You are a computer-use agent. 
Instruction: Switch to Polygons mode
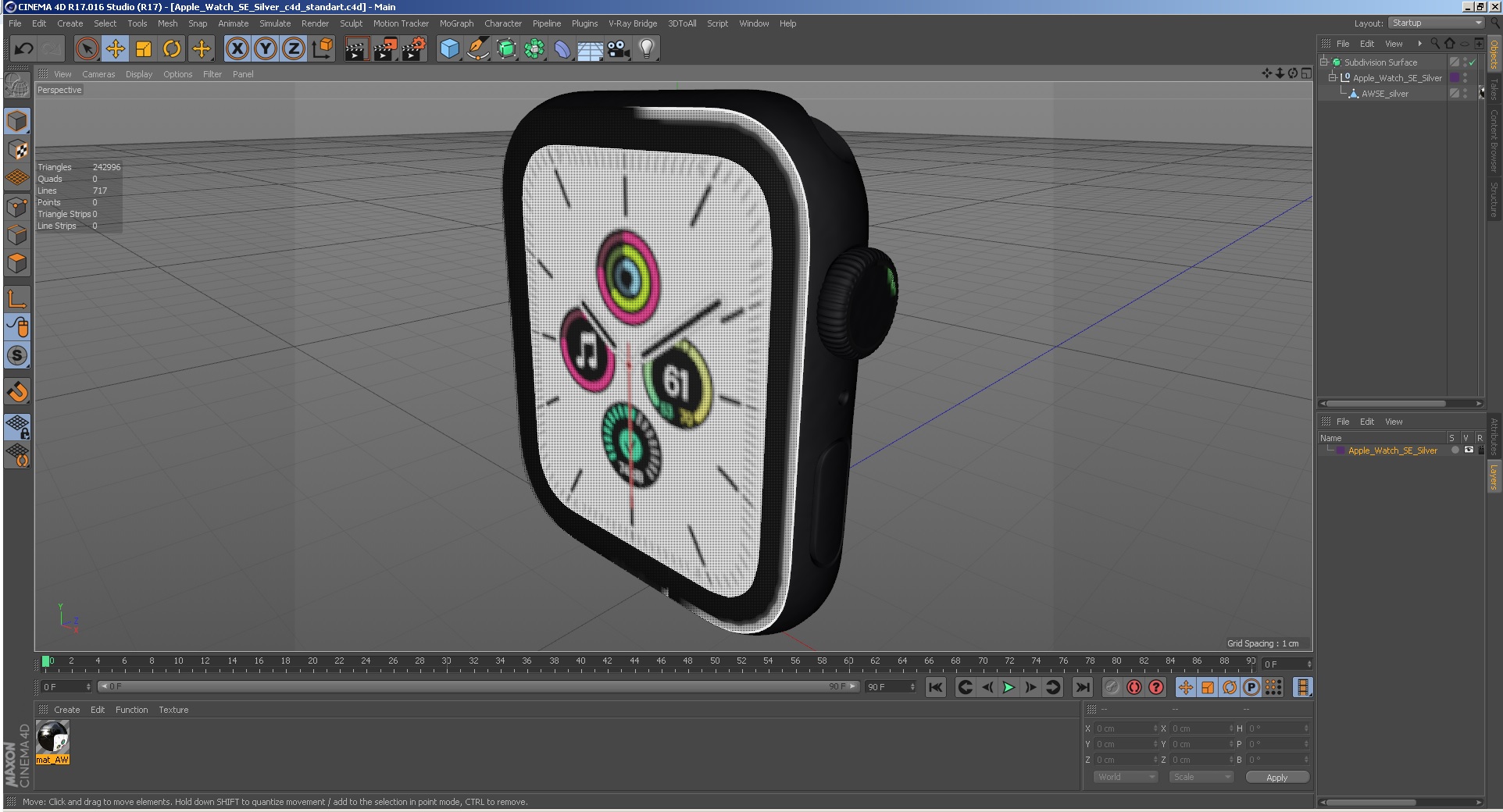point(17,263)
